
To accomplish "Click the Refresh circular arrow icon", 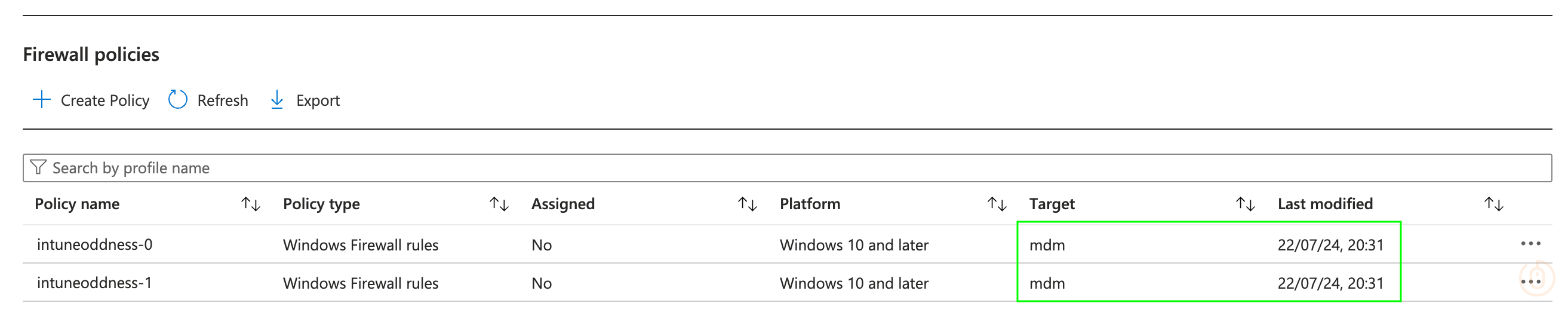I will coord(177,99).
